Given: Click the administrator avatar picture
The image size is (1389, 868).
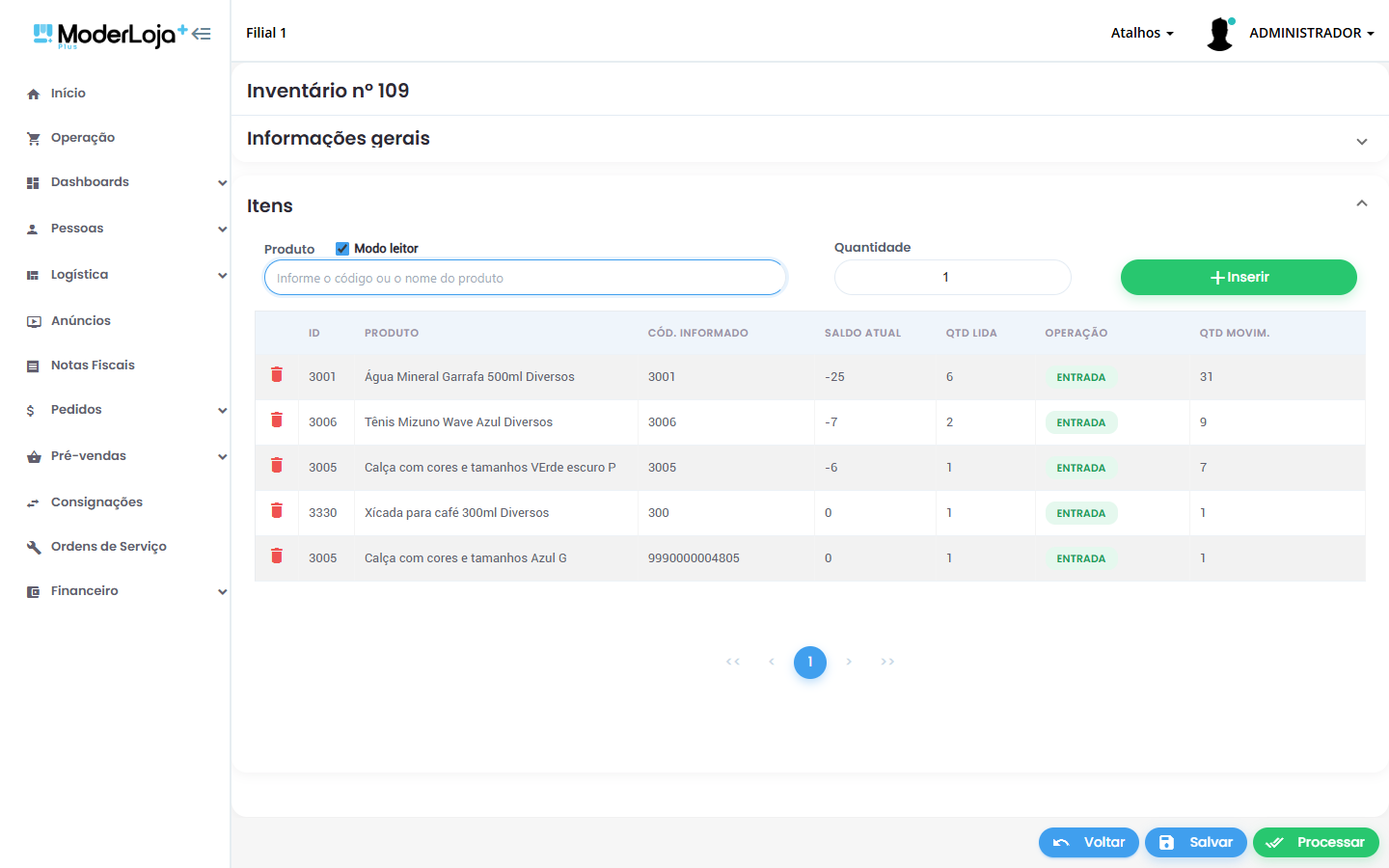Looking at the screenshot, I should coord(1220,34).
